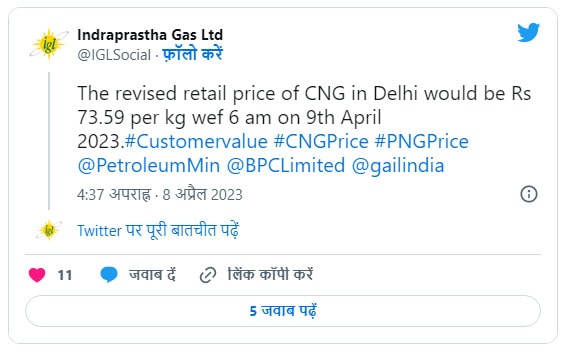This screenshot has height=362, width=578.
Task: Click the copy link chain icon
Action: tap(208, 275)
